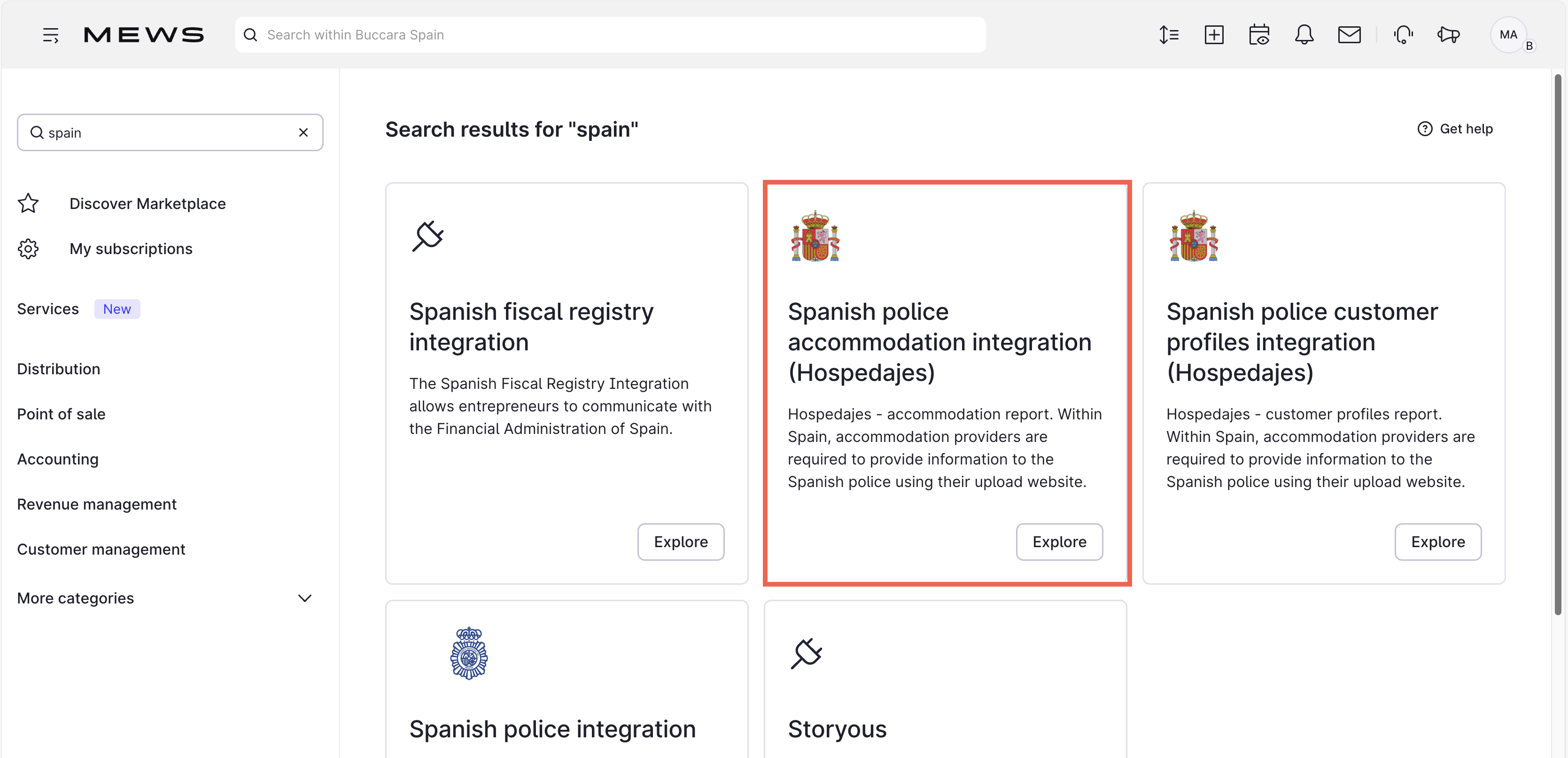1568x758 pixels.
Task: Select the Distribution category
Action: click(58, 369)
